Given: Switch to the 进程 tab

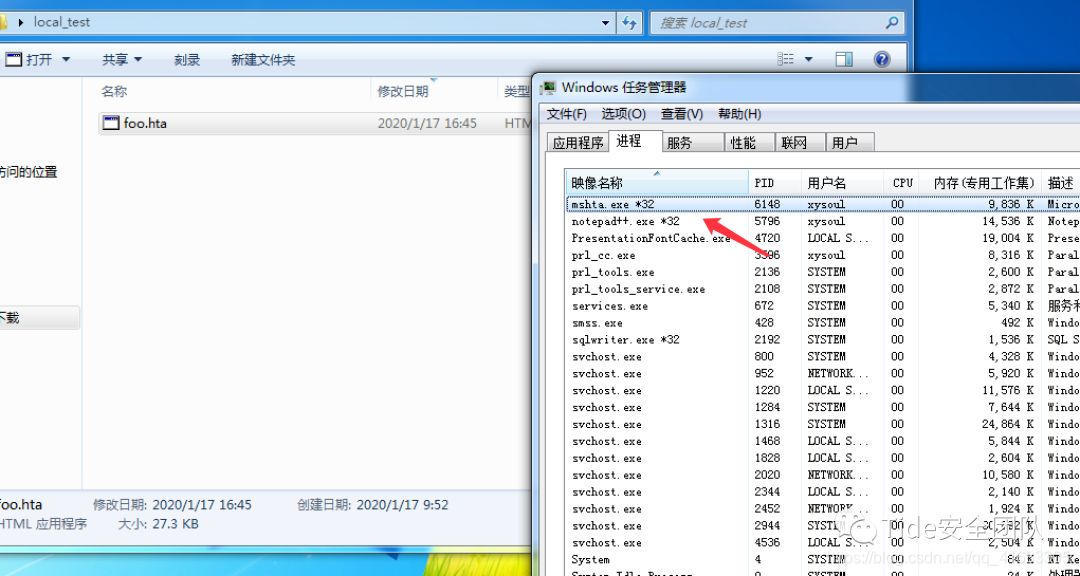Looking at the screenshot, I should 634,141.
